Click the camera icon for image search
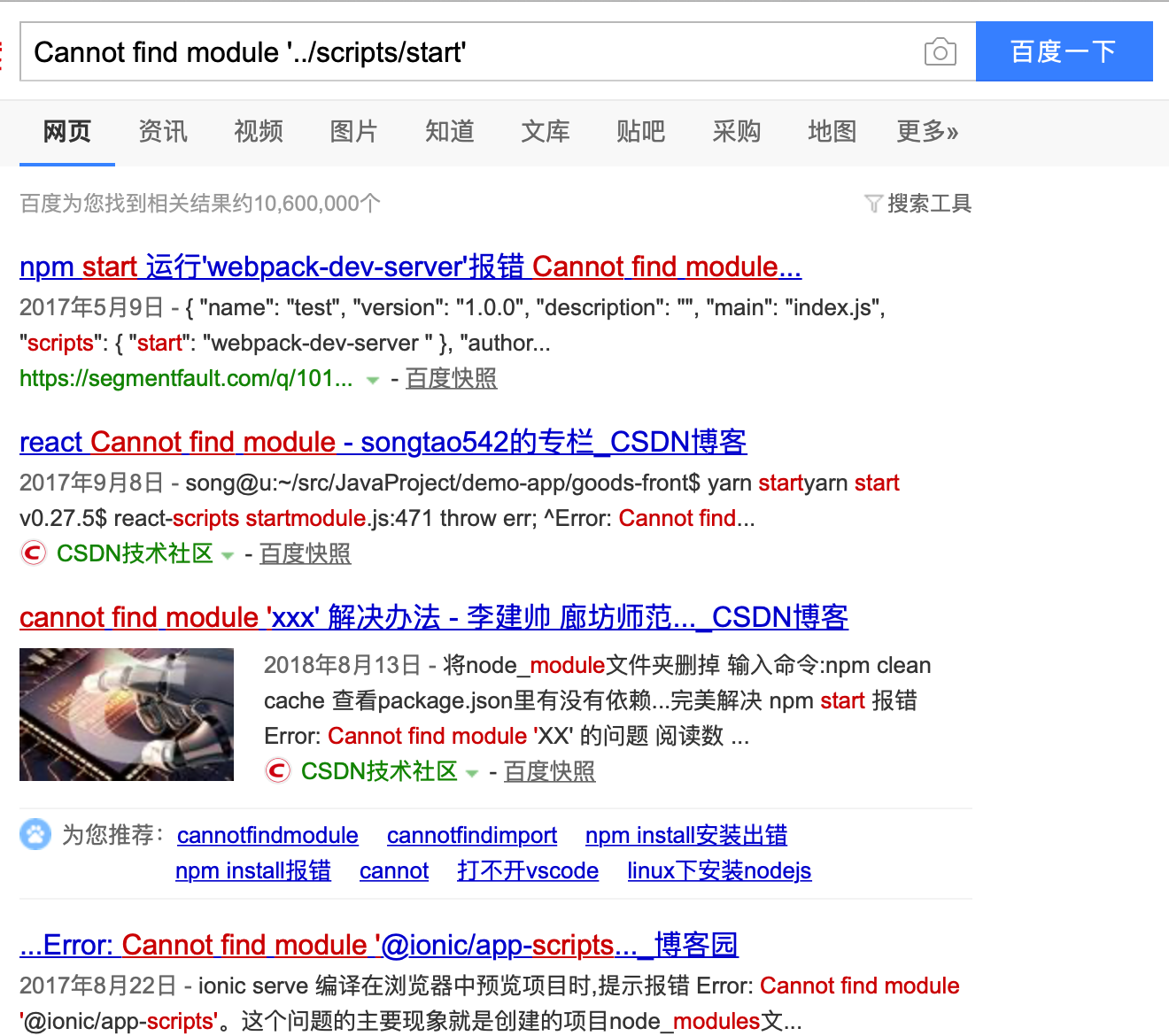The height and width of the screenshot is (1036, 1169). click(940, 51)
